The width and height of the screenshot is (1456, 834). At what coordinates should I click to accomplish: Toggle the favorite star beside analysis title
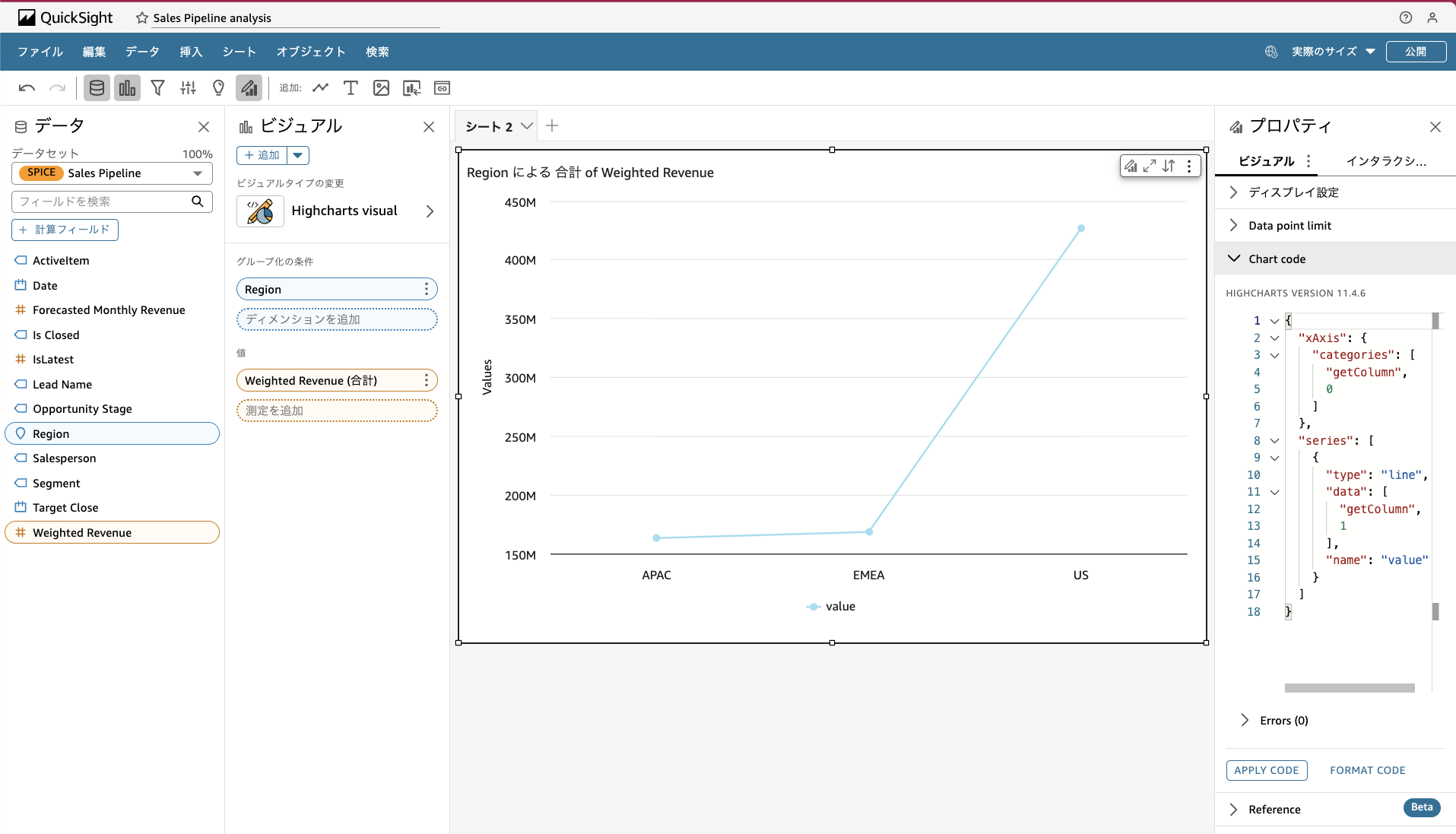141,17
